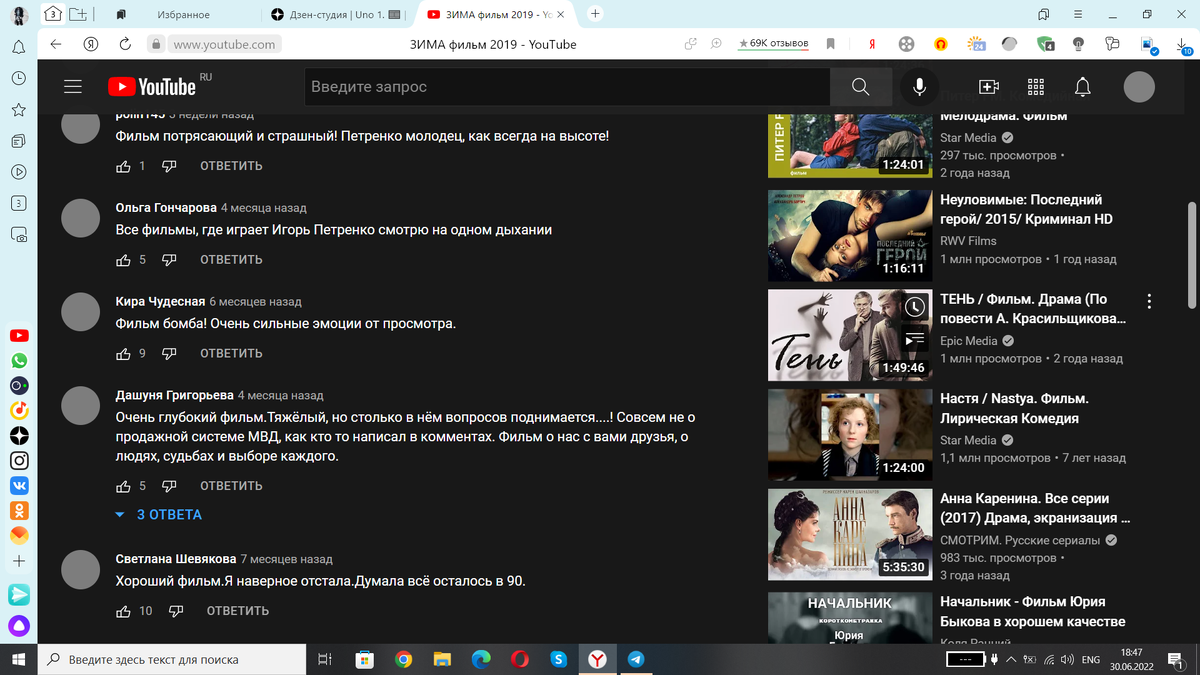Activate voice search microphone
Image resolution: width=1200 pixels, height=675 pixels.
coord(919,87)
